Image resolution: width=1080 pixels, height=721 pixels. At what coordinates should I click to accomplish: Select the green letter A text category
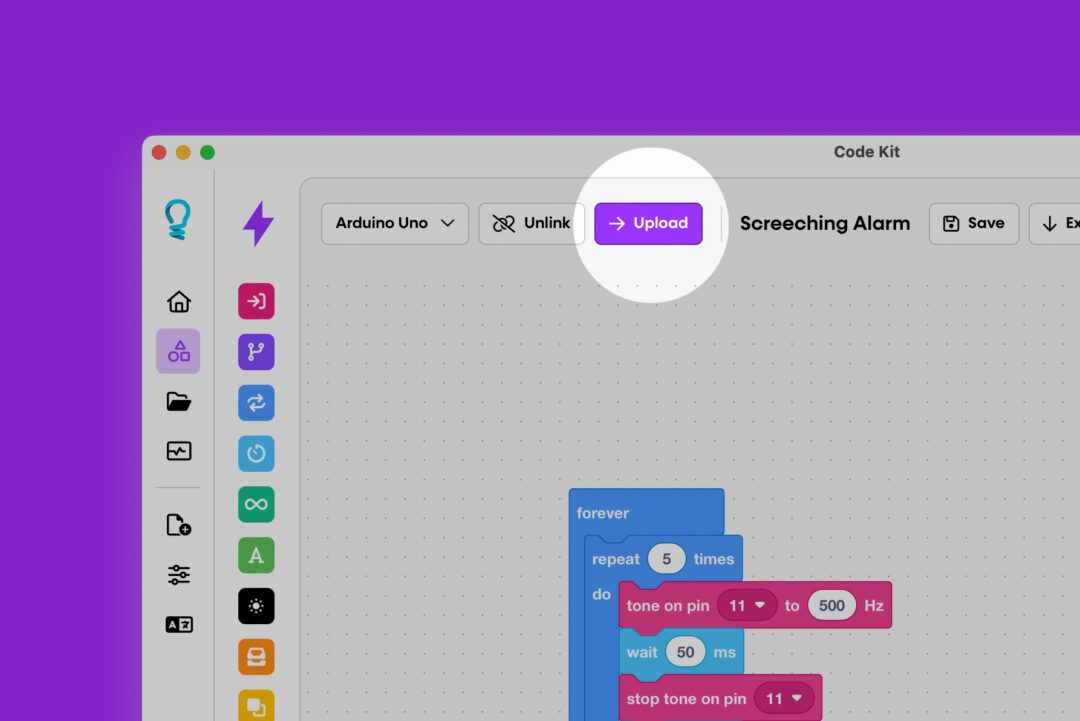(x=256, y=555)
